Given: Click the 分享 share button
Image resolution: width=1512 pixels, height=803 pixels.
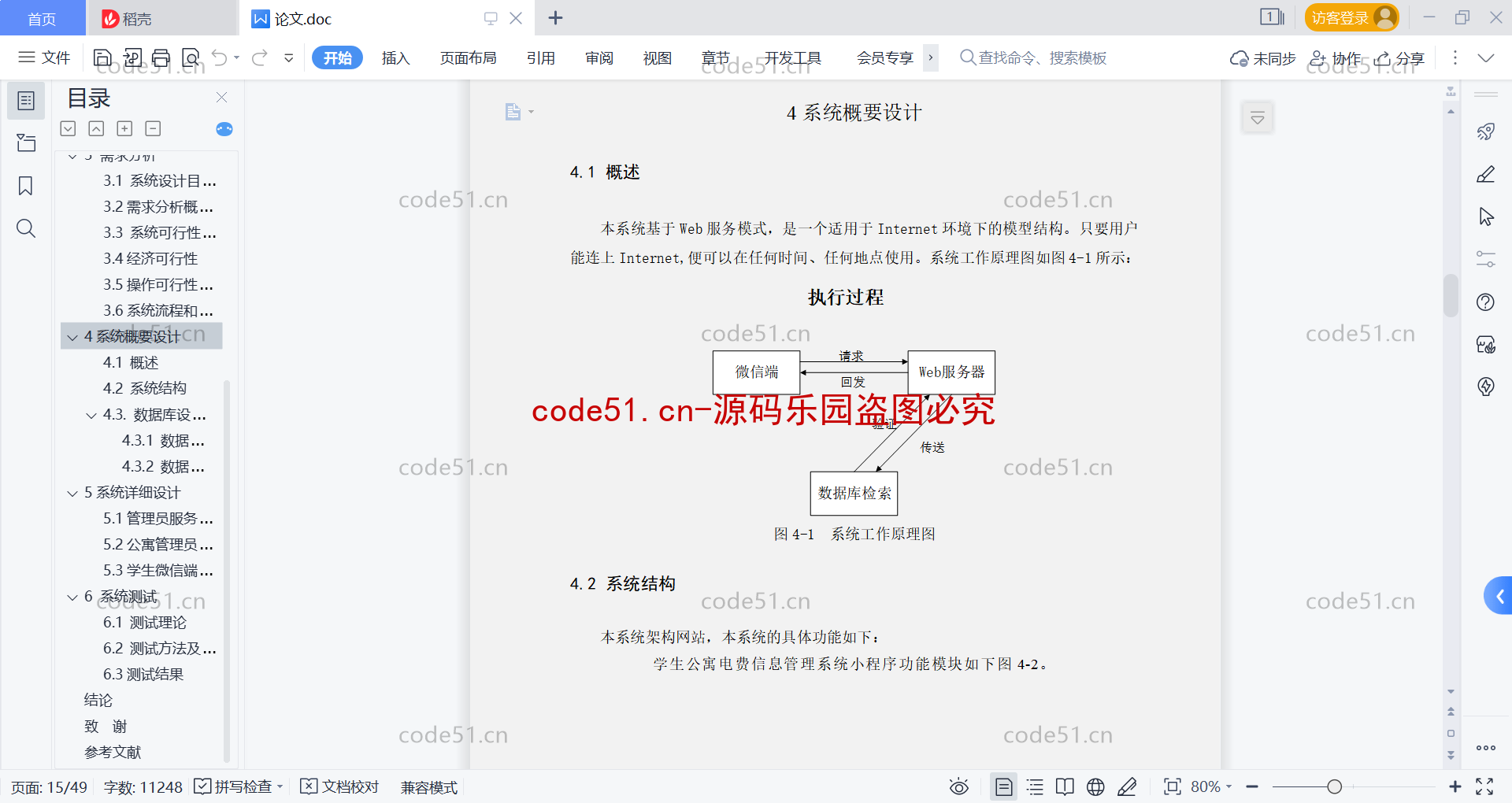Looking at the screenshot, I should [x=1399, y=58].
